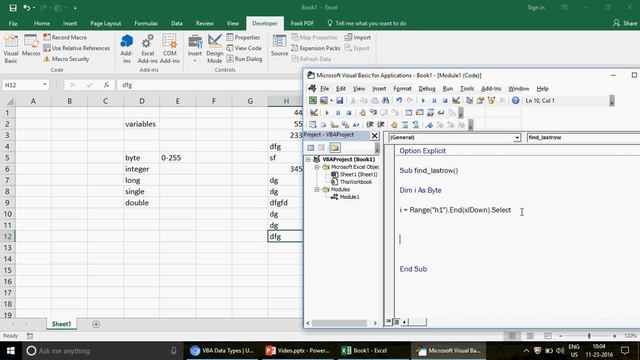Select the '0-255' cell
Viewport: 640px width, 360px height.
pos(178,158)
